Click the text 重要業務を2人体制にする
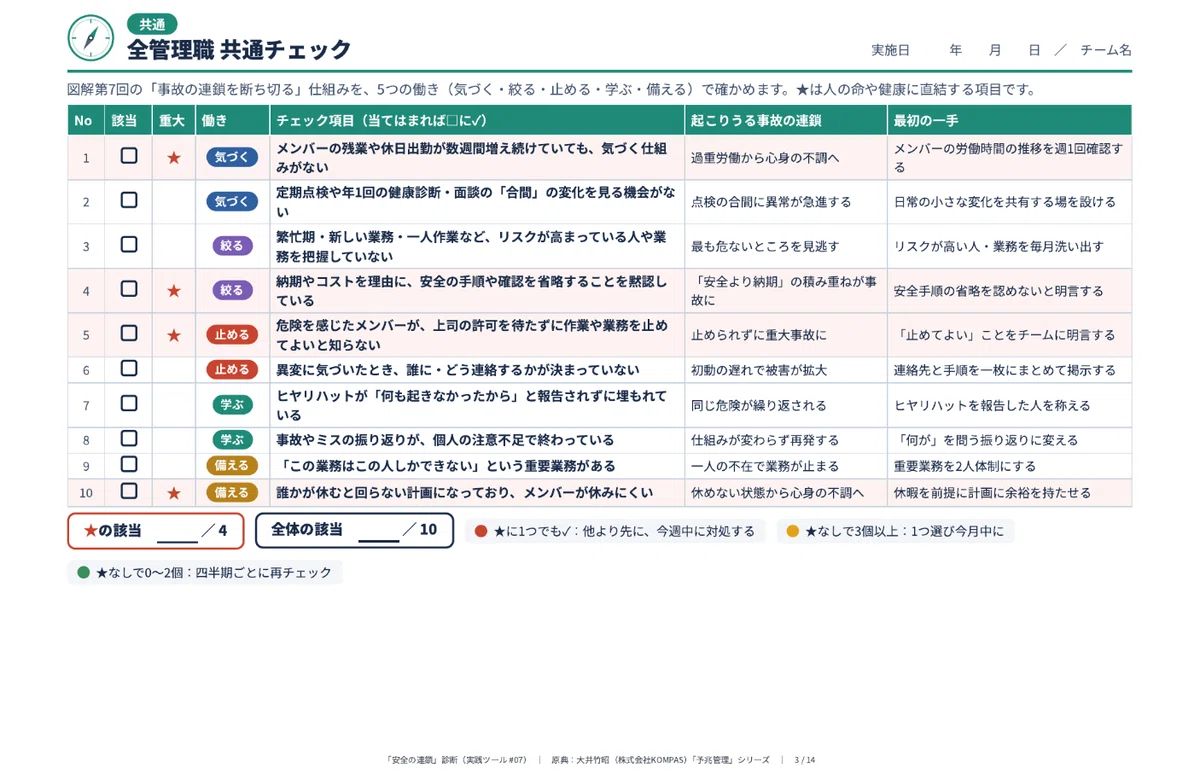The width and height of the screenshot is (1200, 778). 965,466
